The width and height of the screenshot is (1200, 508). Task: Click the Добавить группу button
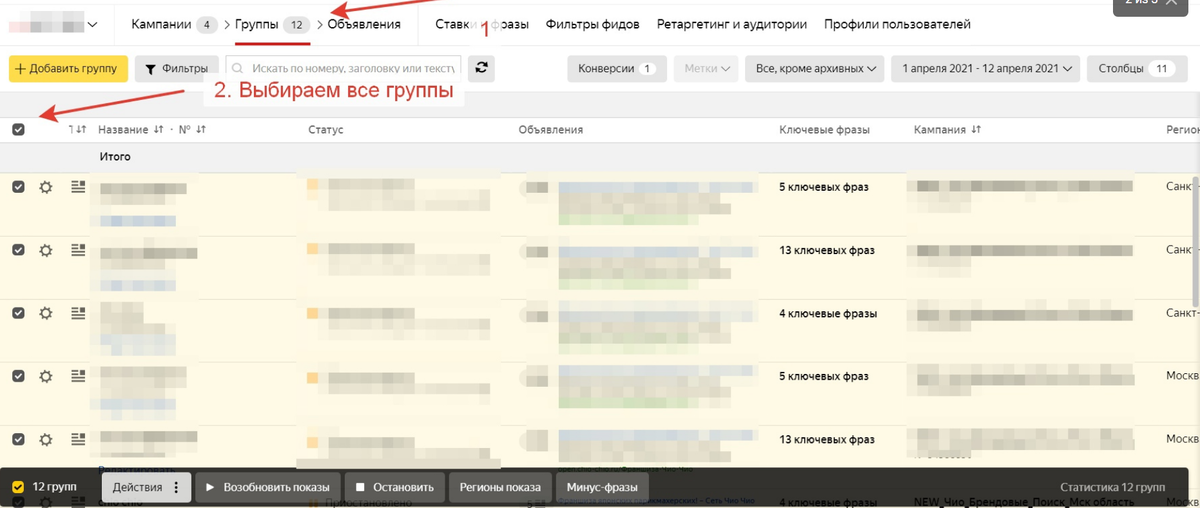pos(68,68)
